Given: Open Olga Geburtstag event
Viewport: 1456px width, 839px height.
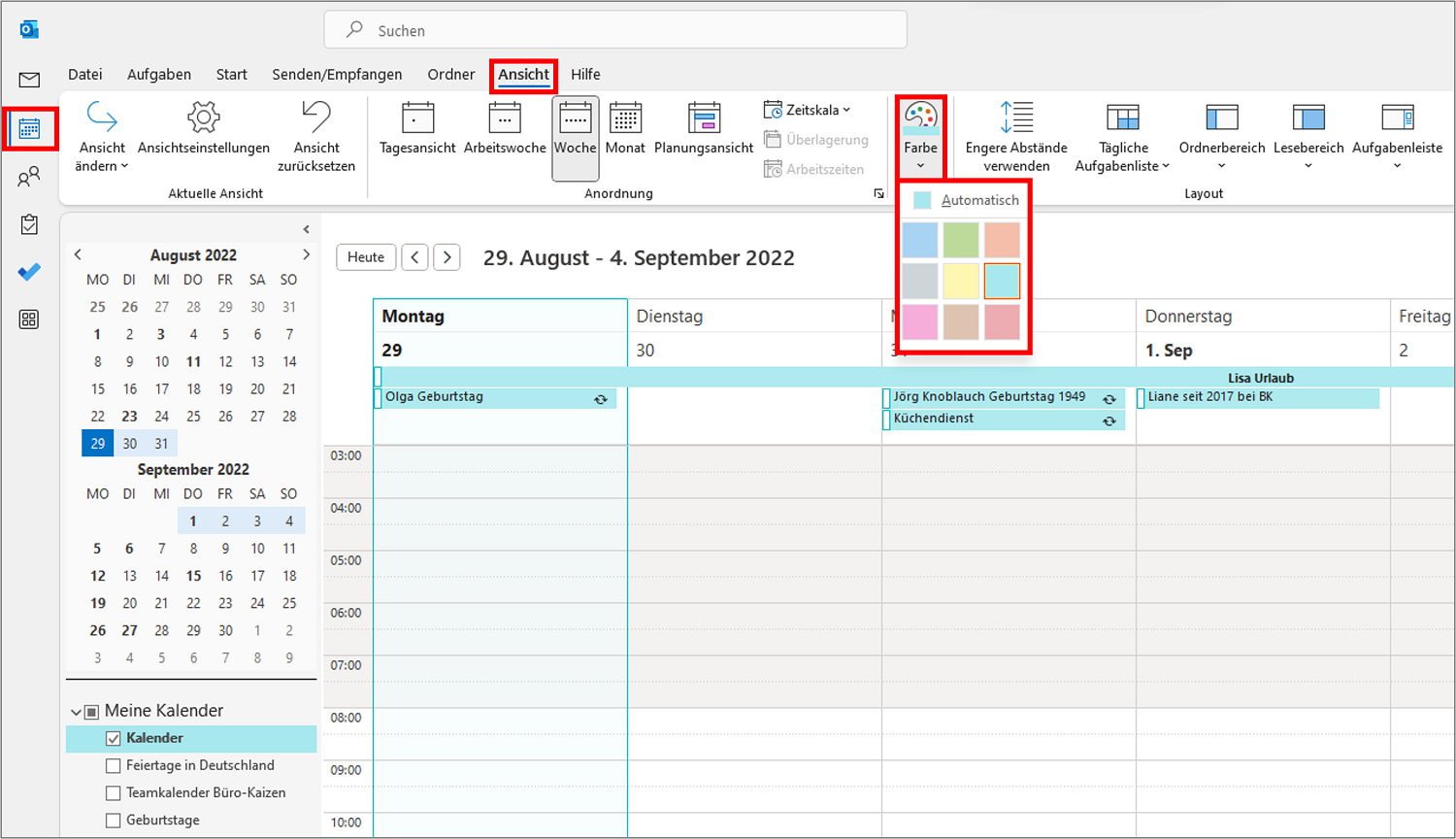Looking at the screenshot, I should pyautogui.click(x=496, y=397).
